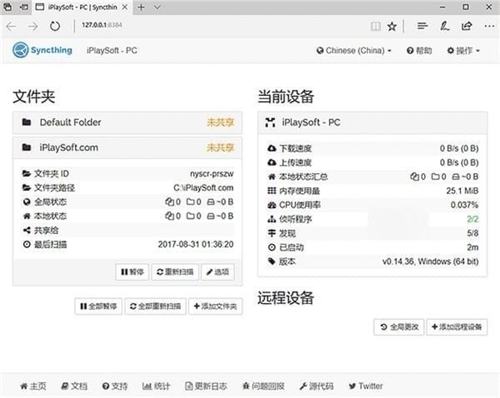500x398 pixels.
Task: Close the iPlaySoft - PC Syncthing tab
Action: [x=125, y=7]
